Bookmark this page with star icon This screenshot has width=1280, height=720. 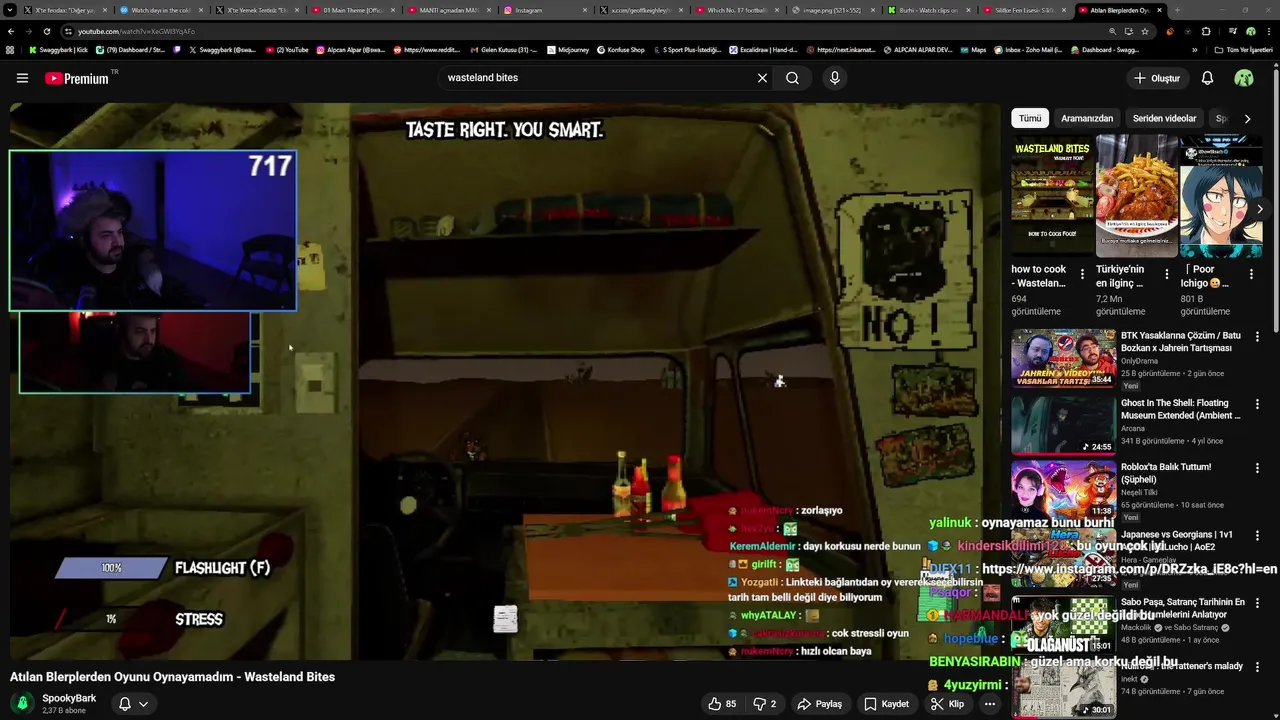[1145, 31]
